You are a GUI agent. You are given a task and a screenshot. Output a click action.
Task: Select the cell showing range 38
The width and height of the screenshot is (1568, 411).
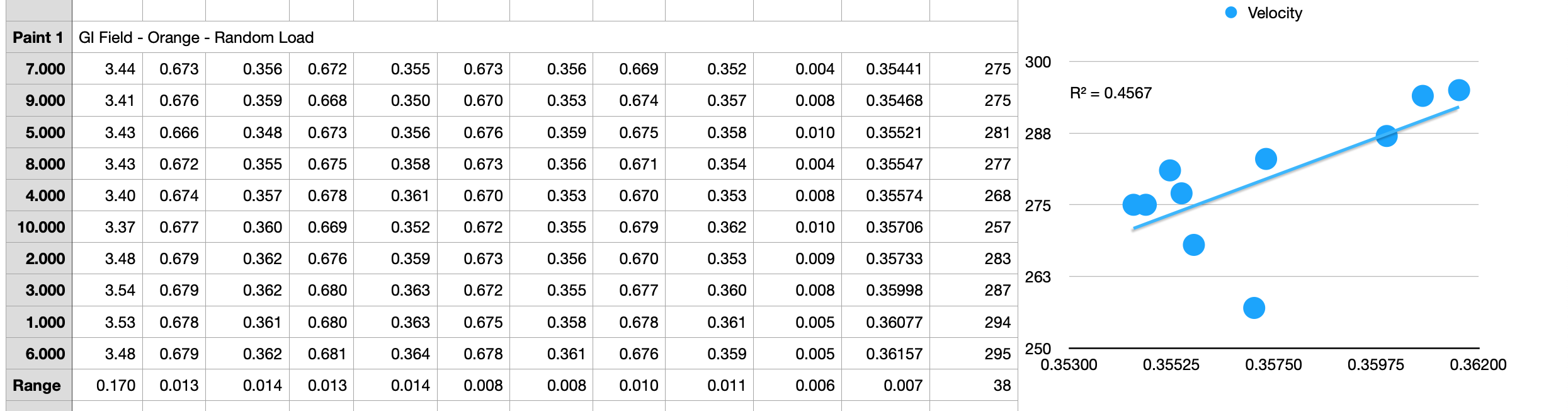(x=974, y=385)
